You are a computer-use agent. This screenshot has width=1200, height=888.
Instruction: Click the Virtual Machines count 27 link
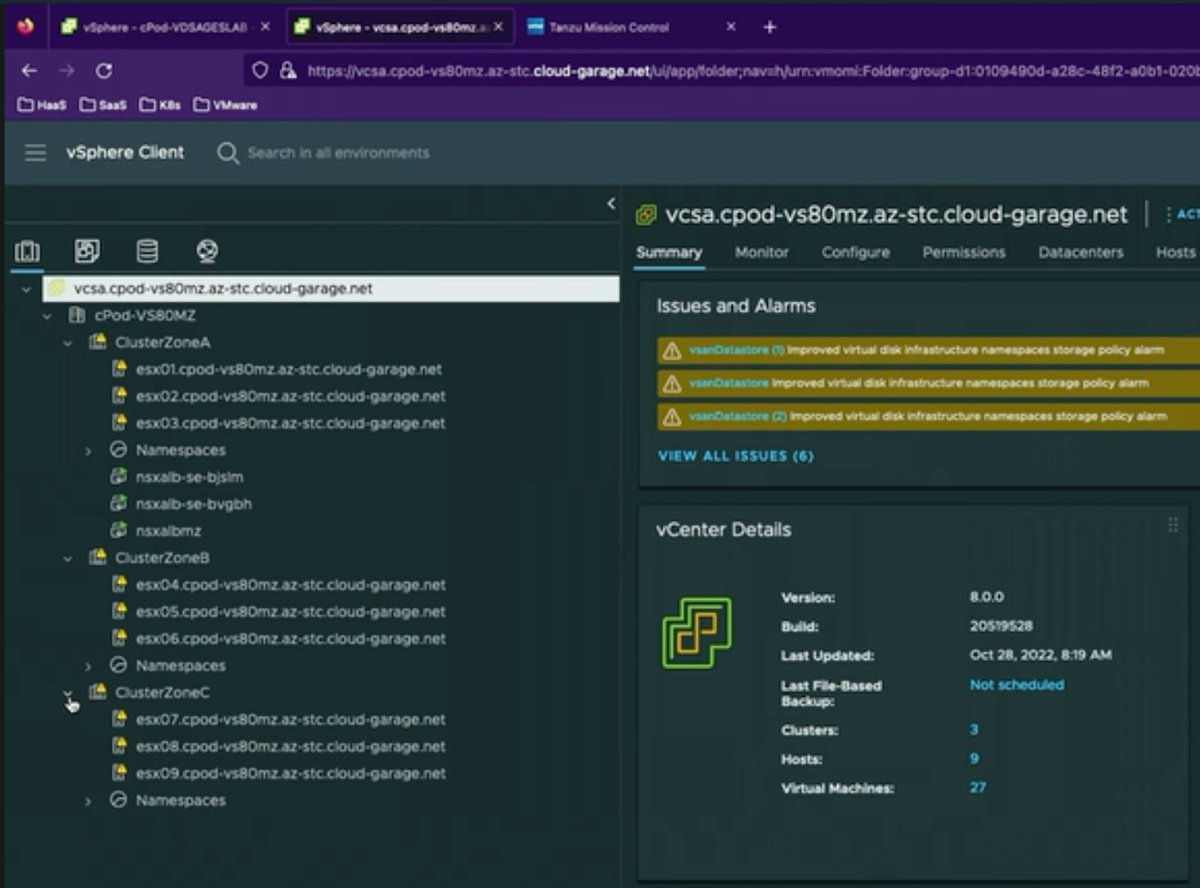(x=978, y=788)
